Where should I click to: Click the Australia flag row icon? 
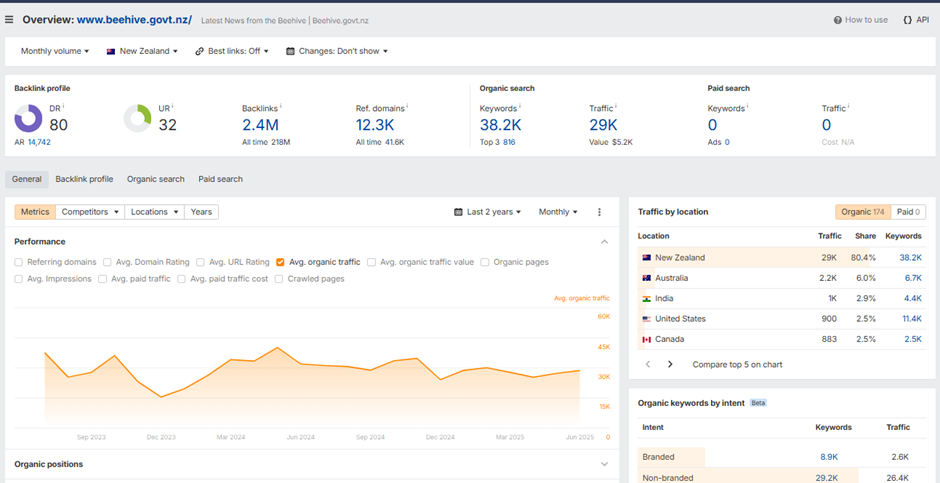tap(646, 278)
